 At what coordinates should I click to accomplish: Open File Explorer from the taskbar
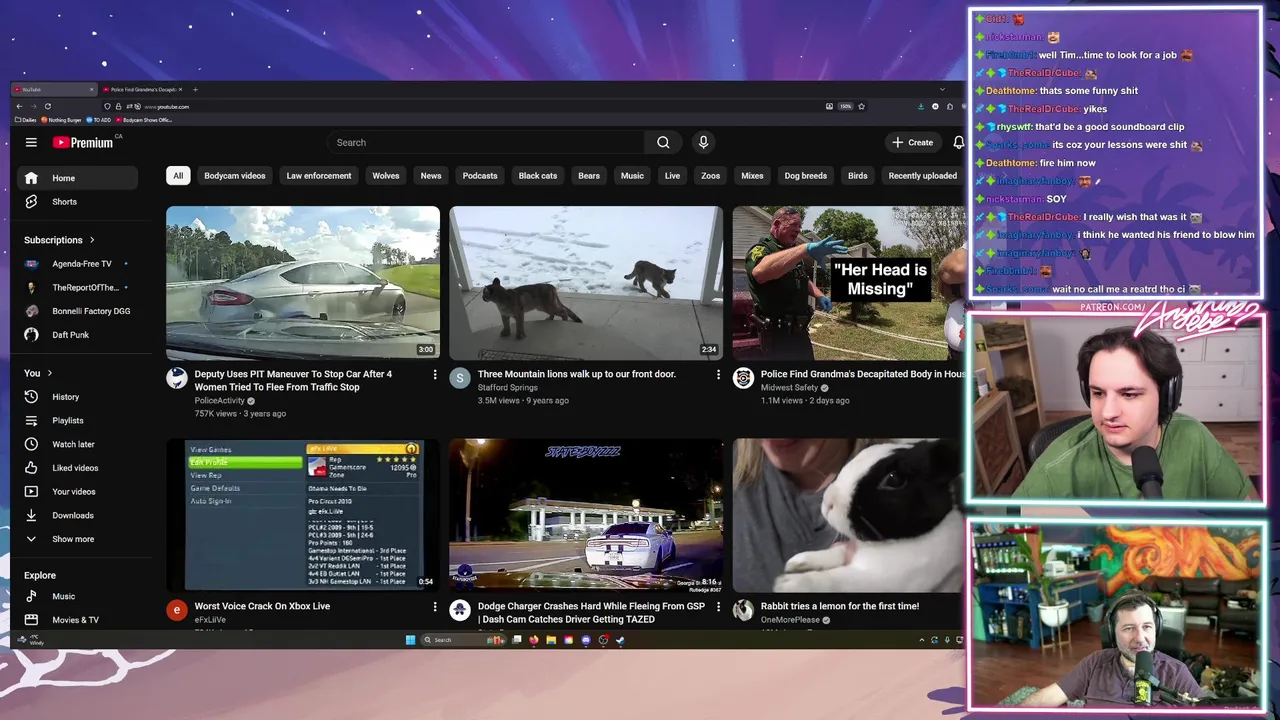(x=551, y=640)
